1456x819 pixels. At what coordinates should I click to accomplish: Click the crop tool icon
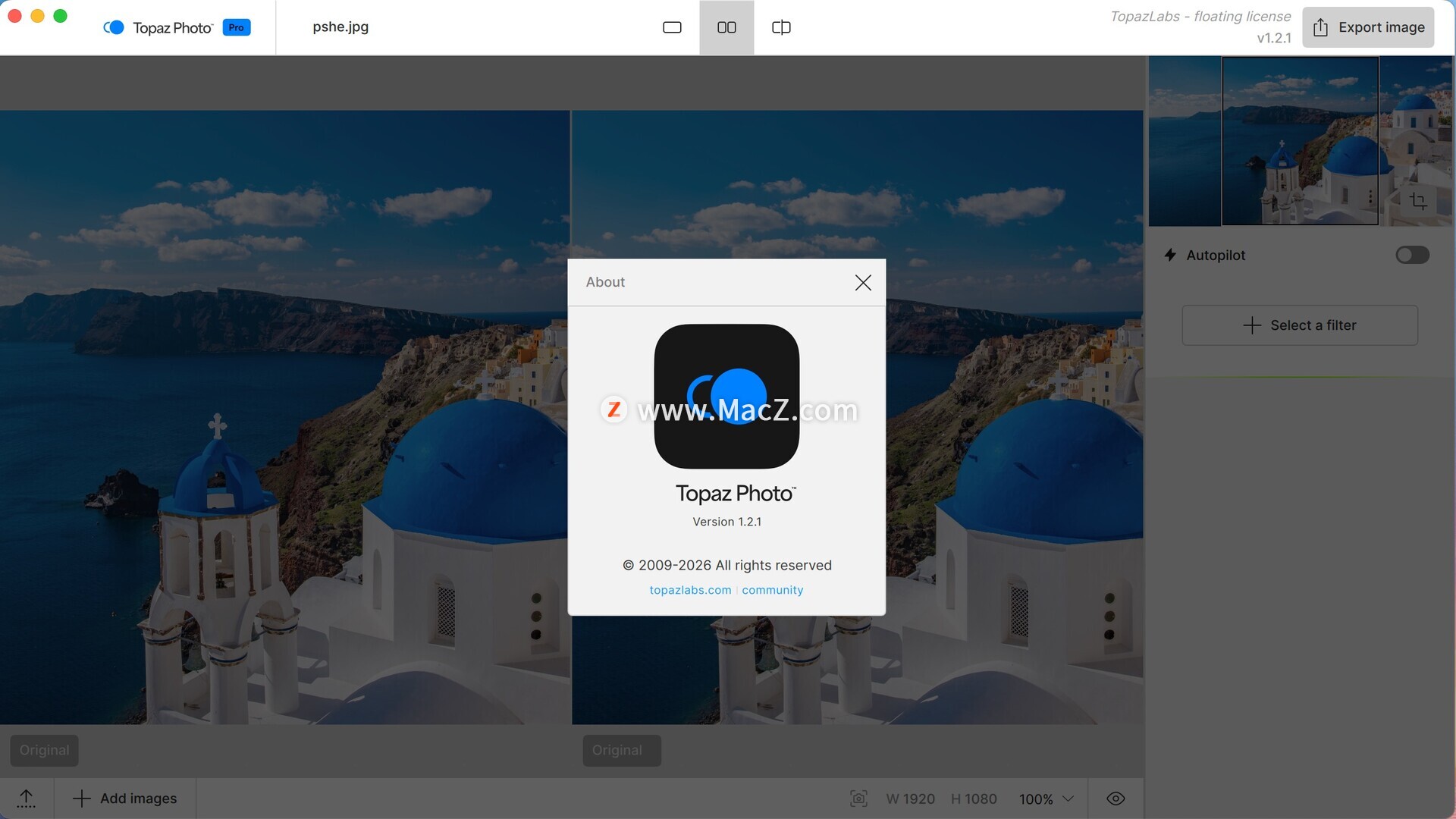1418,201
